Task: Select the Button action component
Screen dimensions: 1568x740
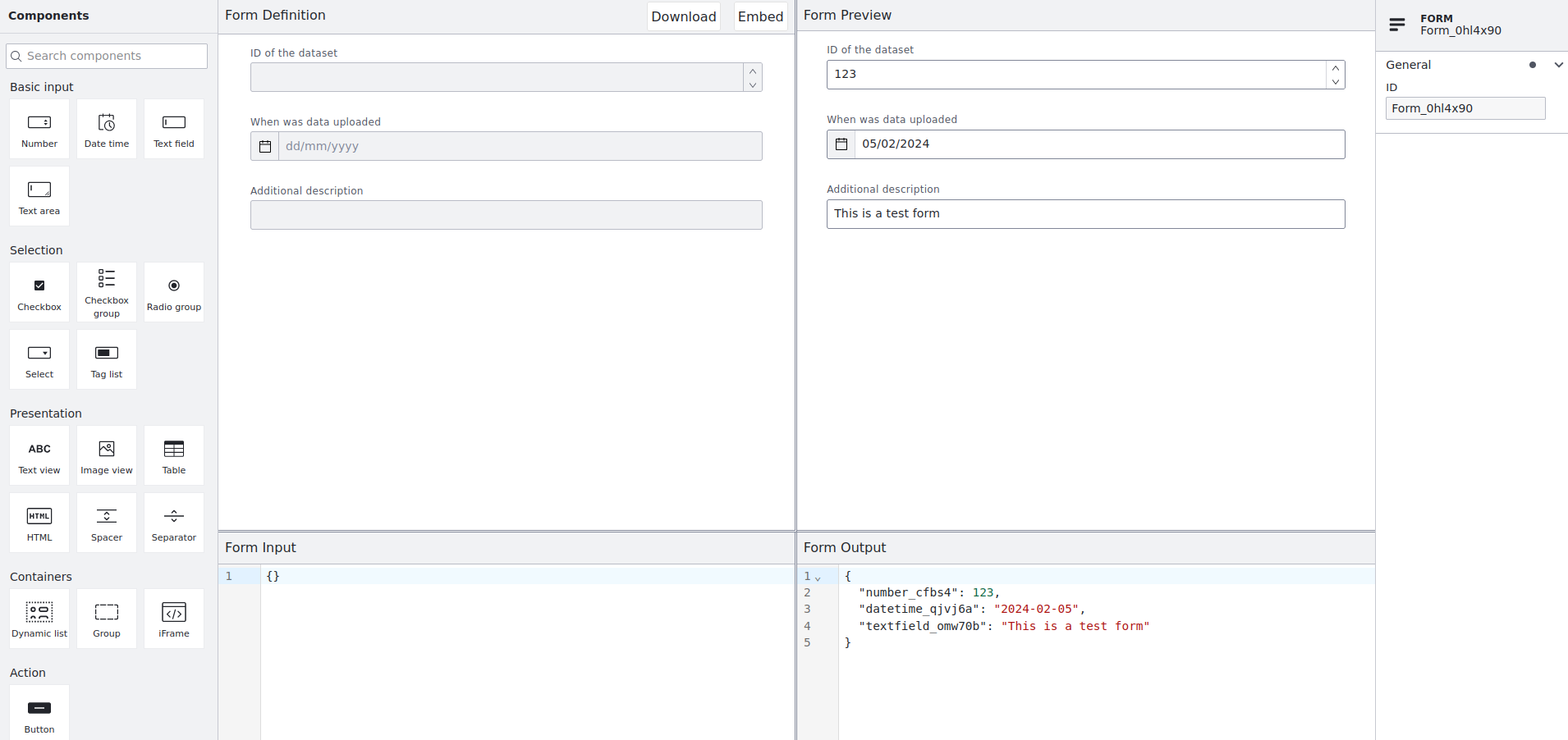Action: 39,713
